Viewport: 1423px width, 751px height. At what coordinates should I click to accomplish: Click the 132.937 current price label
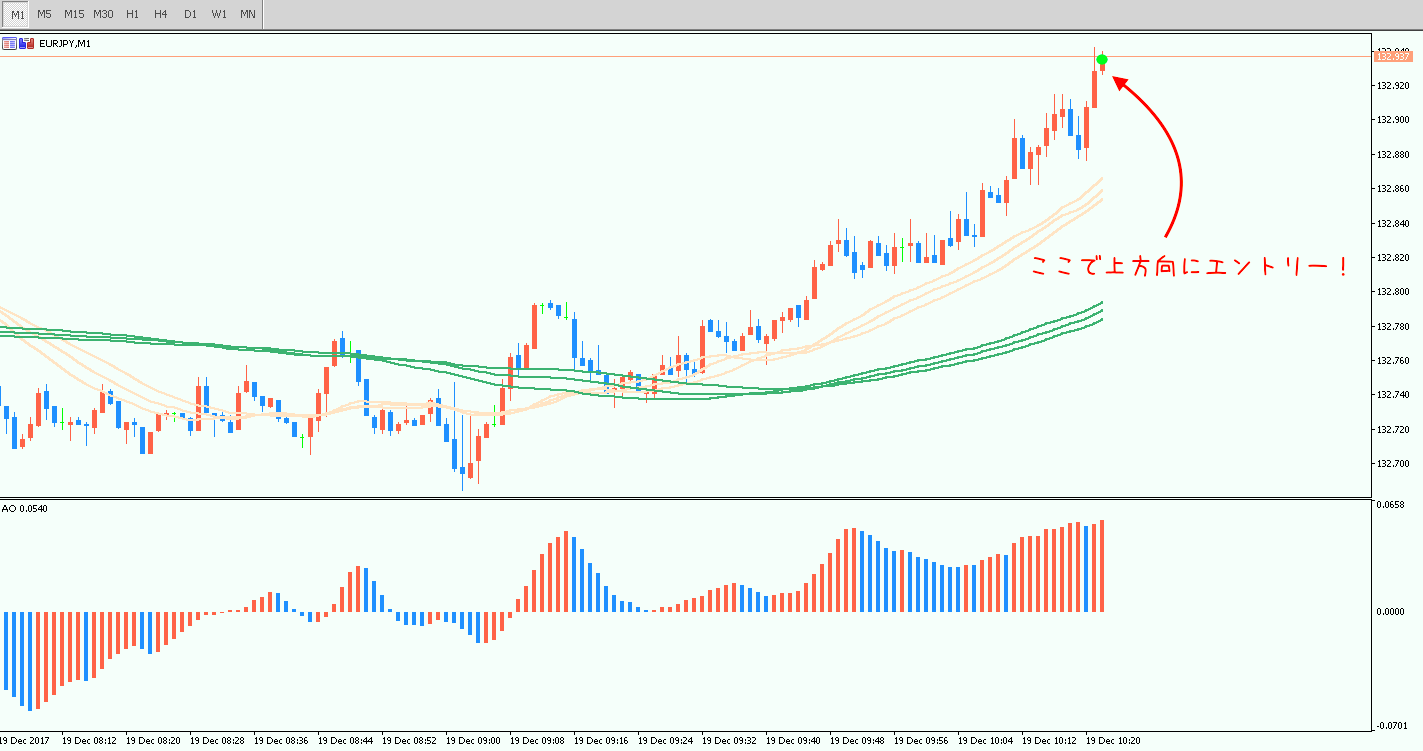[x=1392, y=57]
